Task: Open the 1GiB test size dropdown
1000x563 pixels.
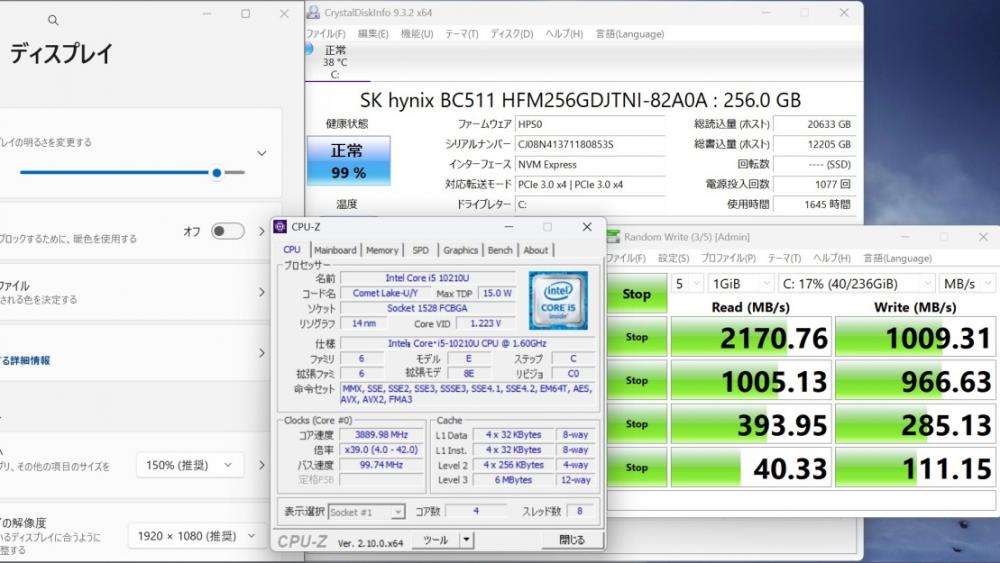Action: coord(739,284)
